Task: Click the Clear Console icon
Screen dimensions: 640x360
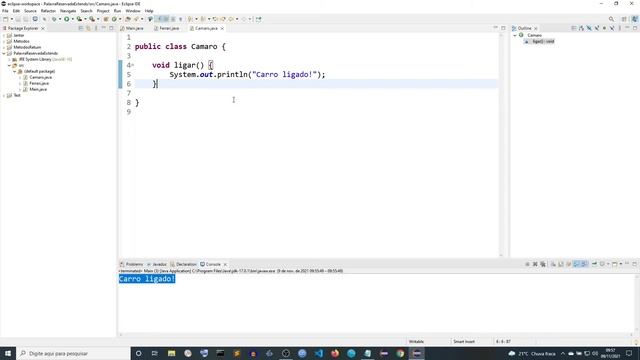Action: point(553,264)
